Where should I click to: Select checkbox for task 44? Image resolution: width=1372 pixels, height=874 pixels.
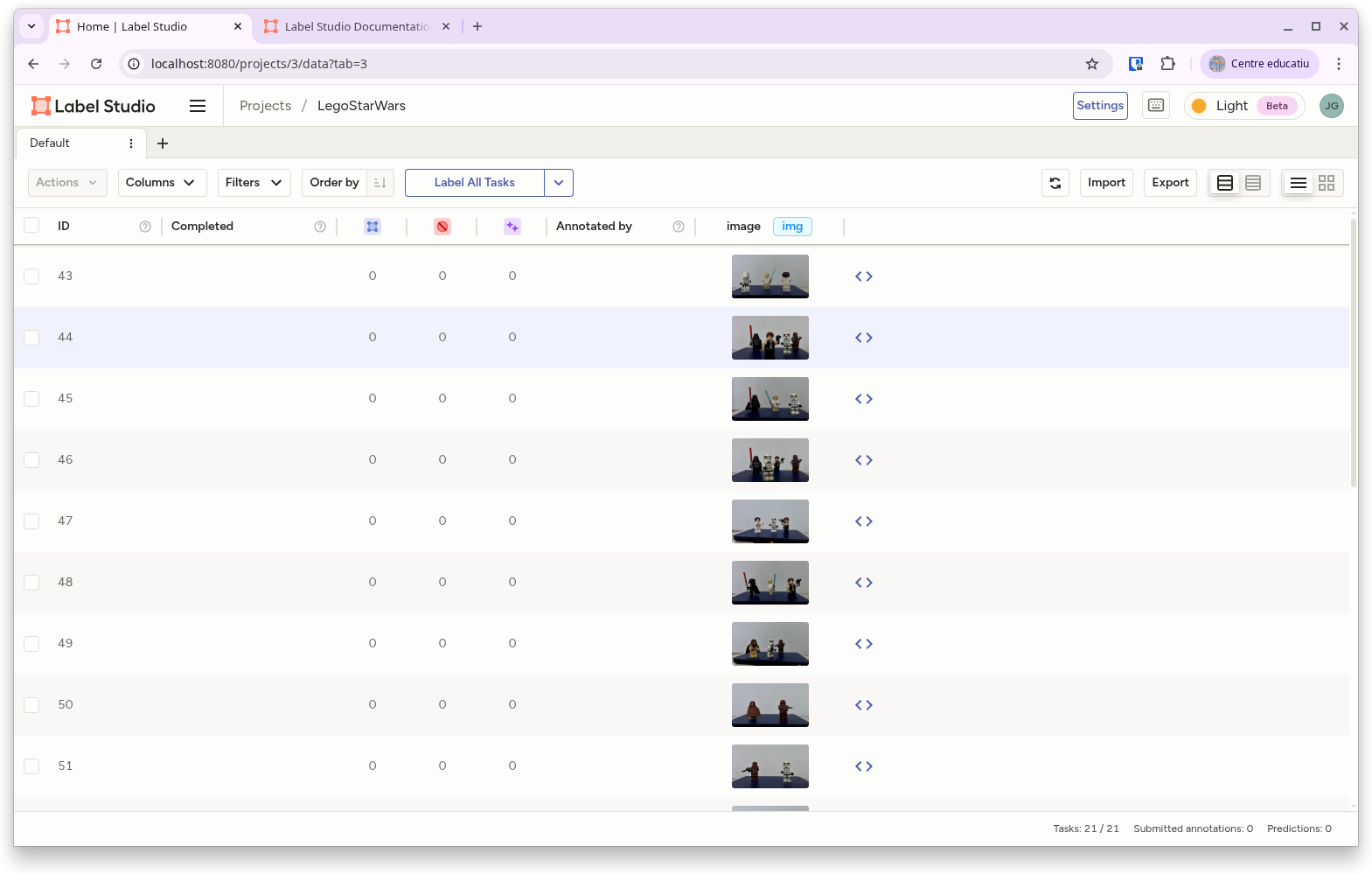(31, 338)
